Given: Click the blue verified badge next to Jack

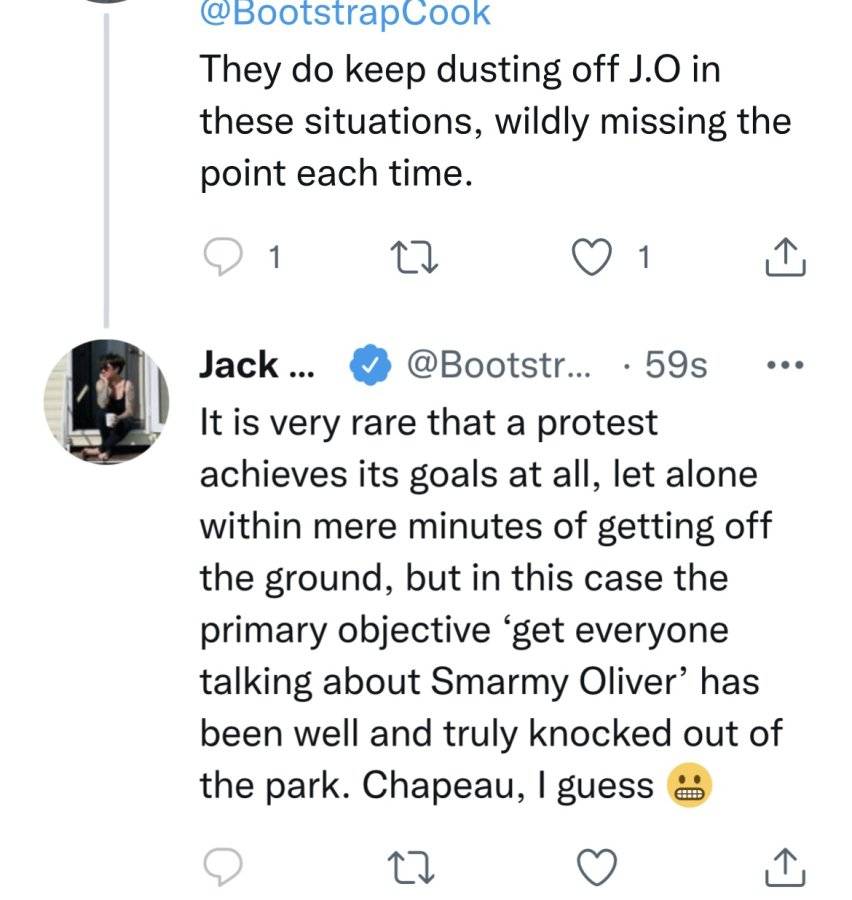Looking at the screenshot, I should 370,364.
